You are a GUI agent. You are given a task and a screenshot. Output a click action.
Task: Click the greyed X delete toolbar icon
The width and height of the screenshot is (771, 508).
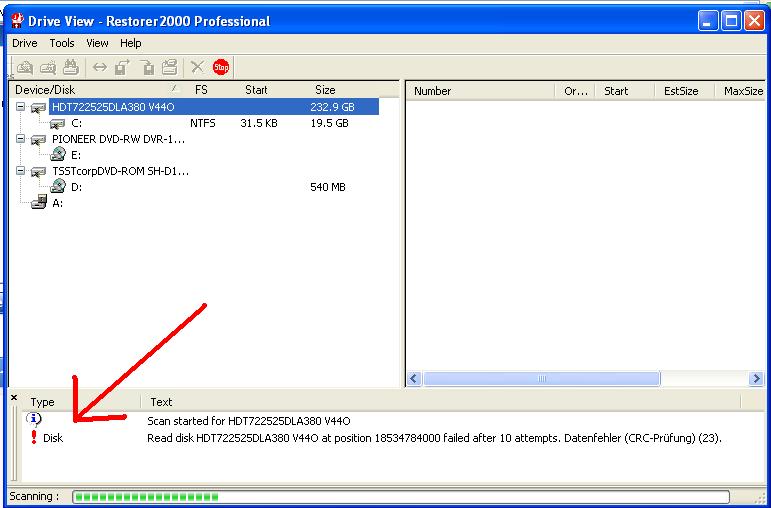point(197,67)
